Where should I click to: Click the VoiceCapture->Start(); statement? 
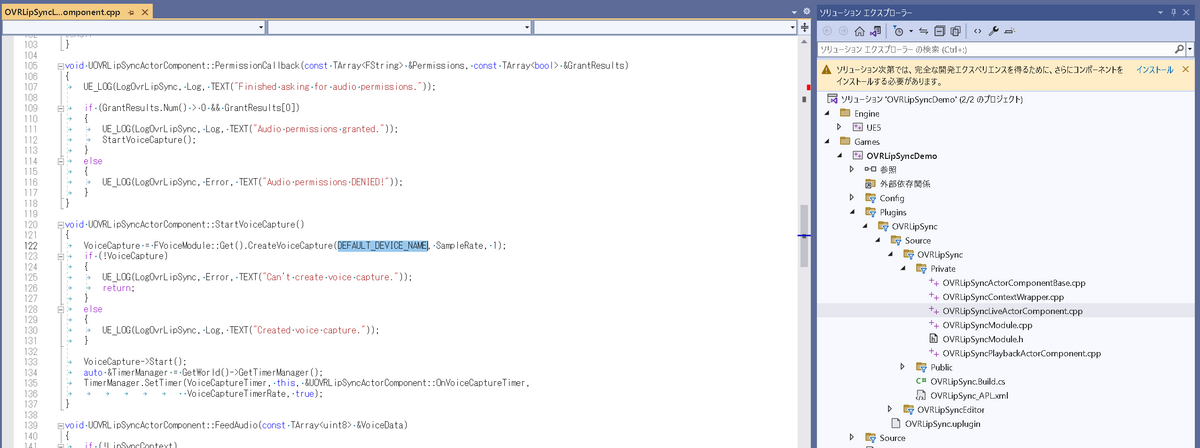[134, 361]
